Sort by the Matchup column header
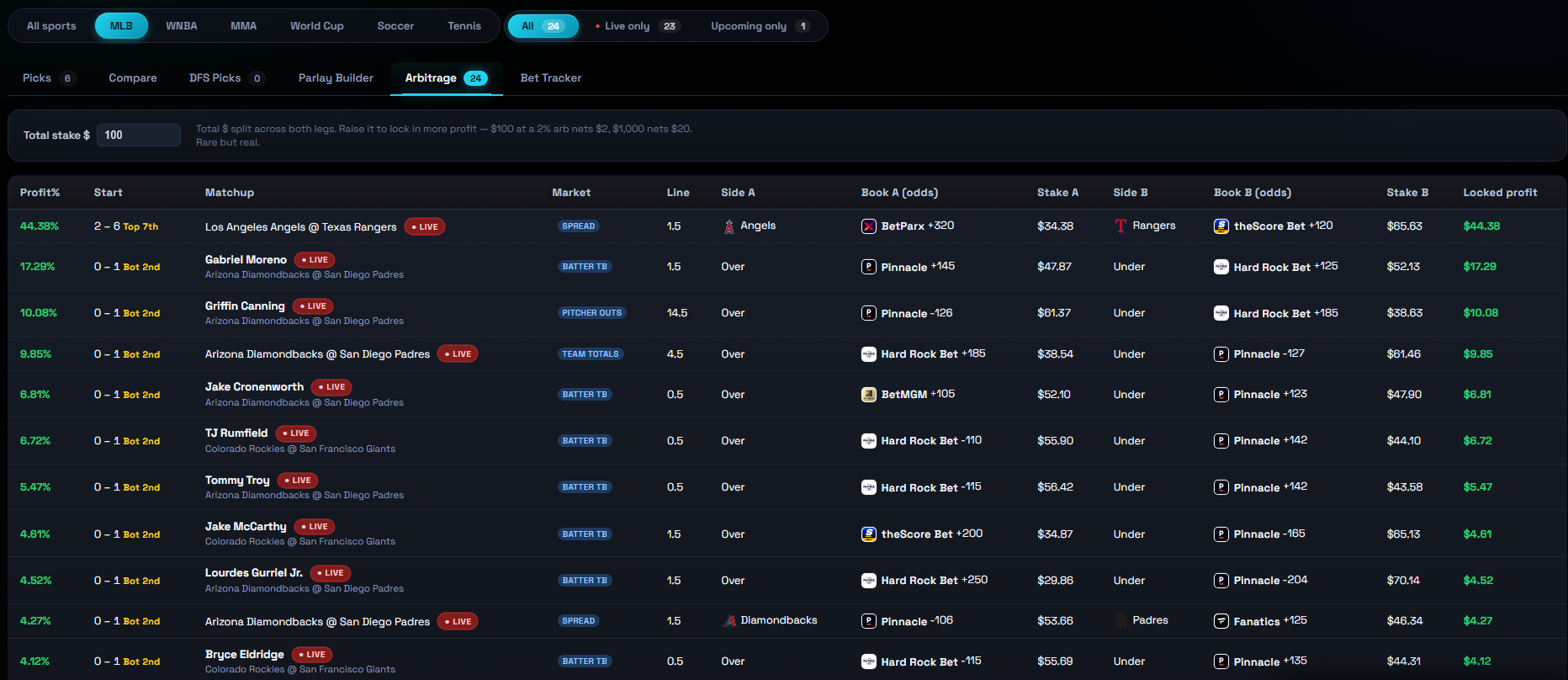This screenshot has height=680, width=1568. [230, 193]
